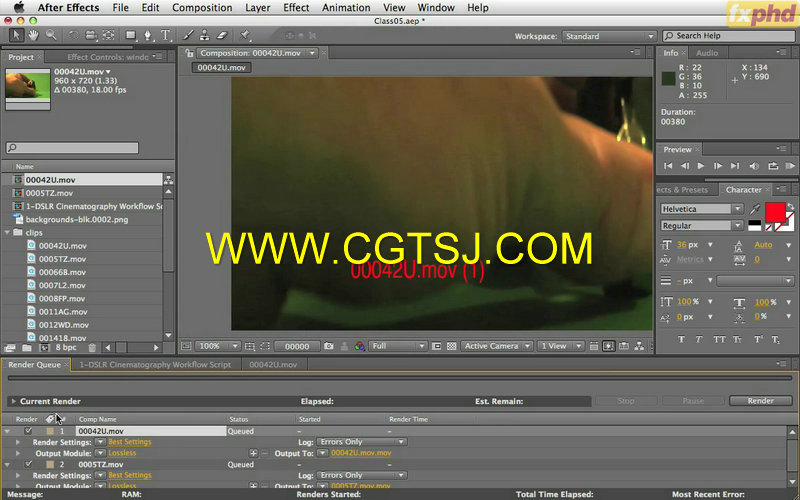Select the Eraser tool

click(221, 35)
